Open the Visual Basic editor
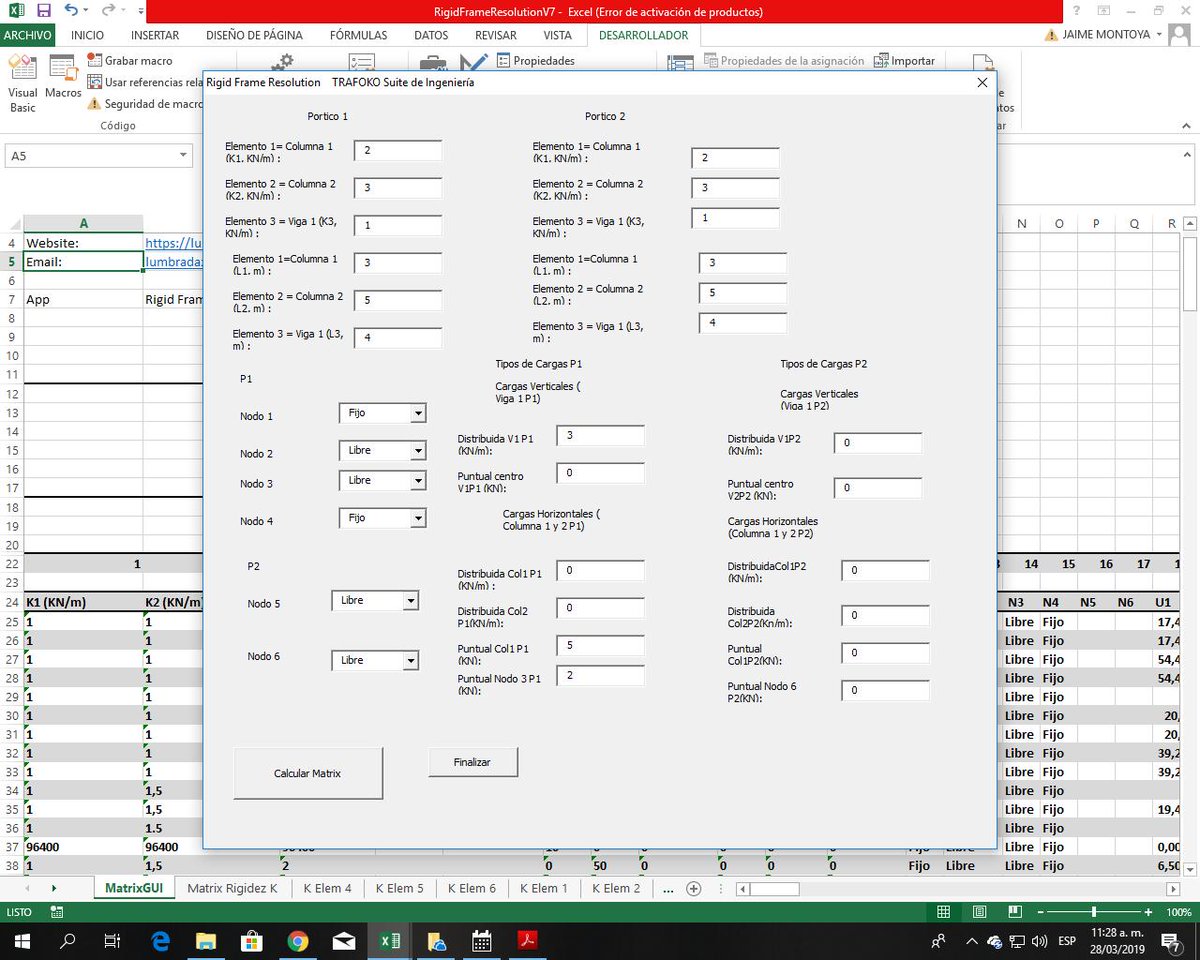 pyautogui.click(x=22, y=84)
